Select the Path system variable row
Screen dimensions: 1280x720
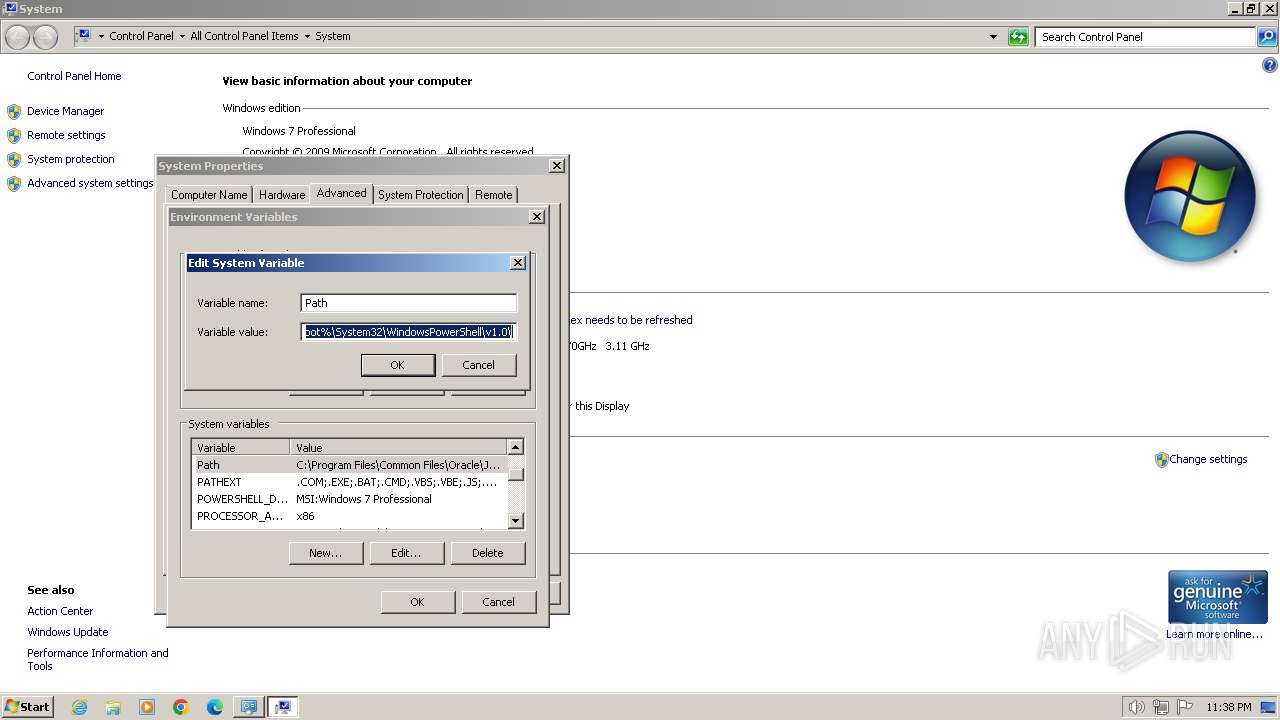pos(350,465)
